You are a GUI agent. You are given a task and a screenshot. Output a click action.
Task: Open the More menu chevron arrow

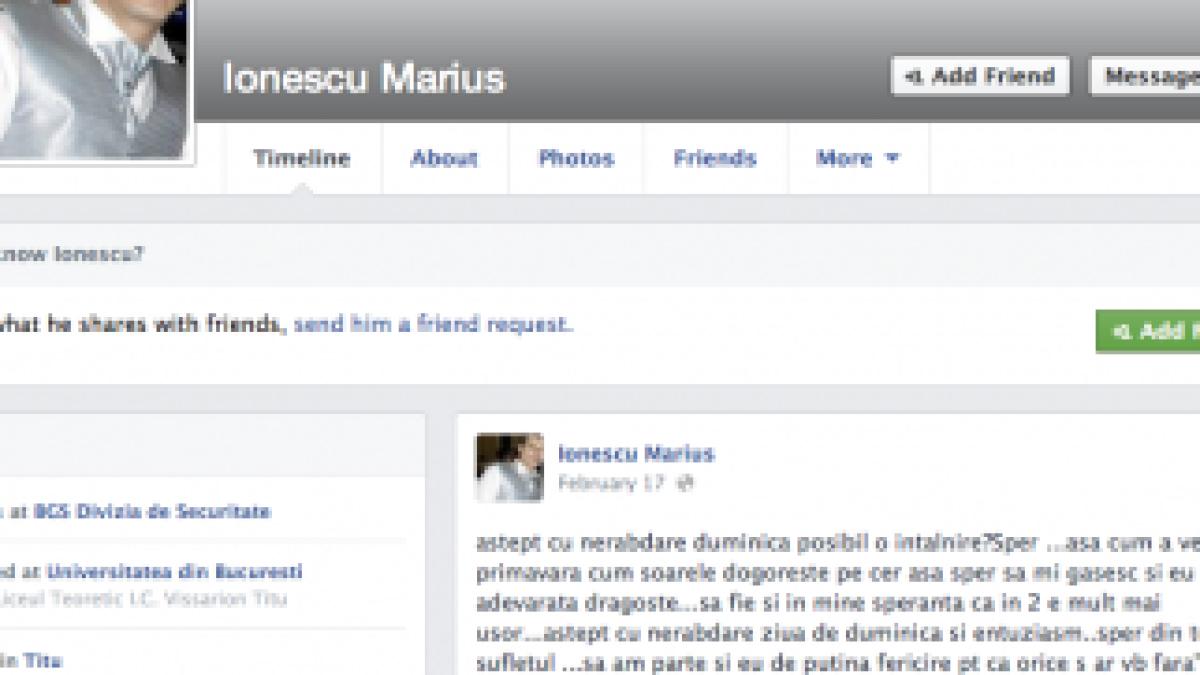click(x=892, y=158)
